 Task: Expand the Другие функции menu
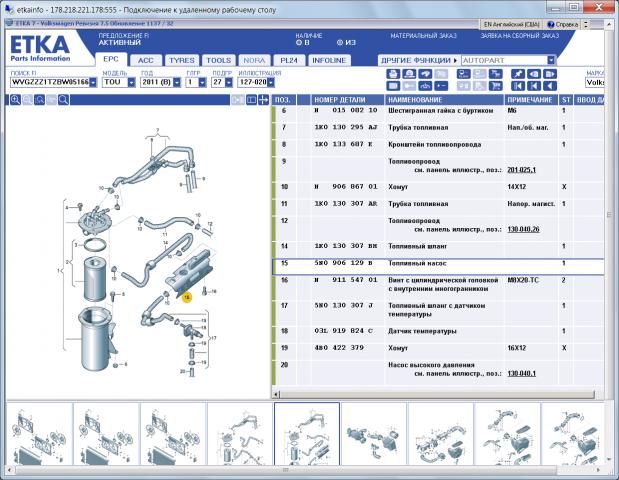coord(419,60)
